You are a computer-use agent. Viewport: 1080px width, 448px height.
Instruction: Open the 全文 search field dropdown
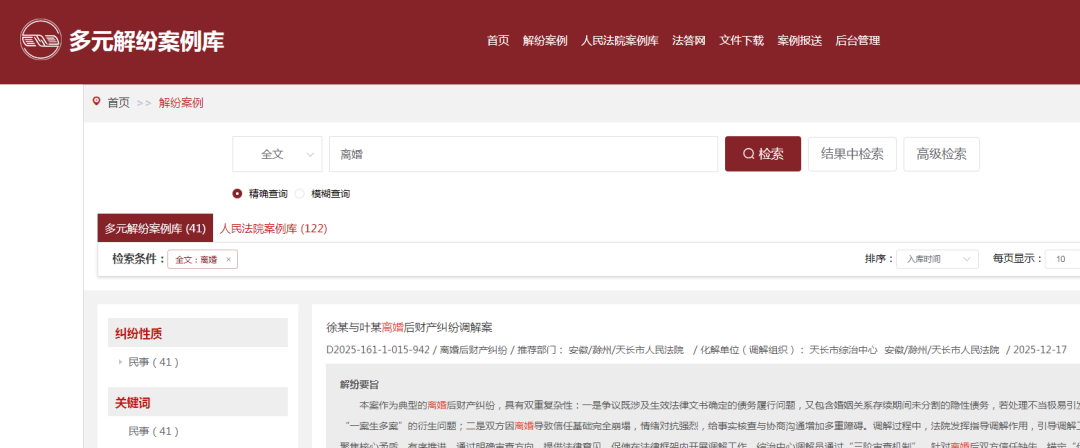click(277, 154)
